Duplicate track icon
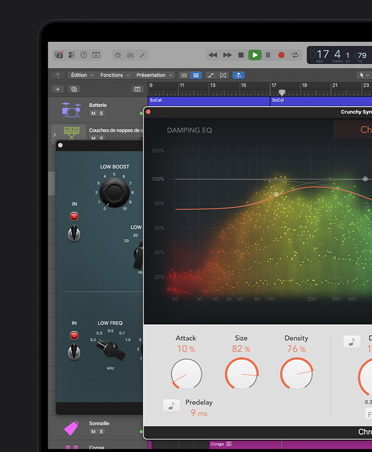 (x=74, y=89)
